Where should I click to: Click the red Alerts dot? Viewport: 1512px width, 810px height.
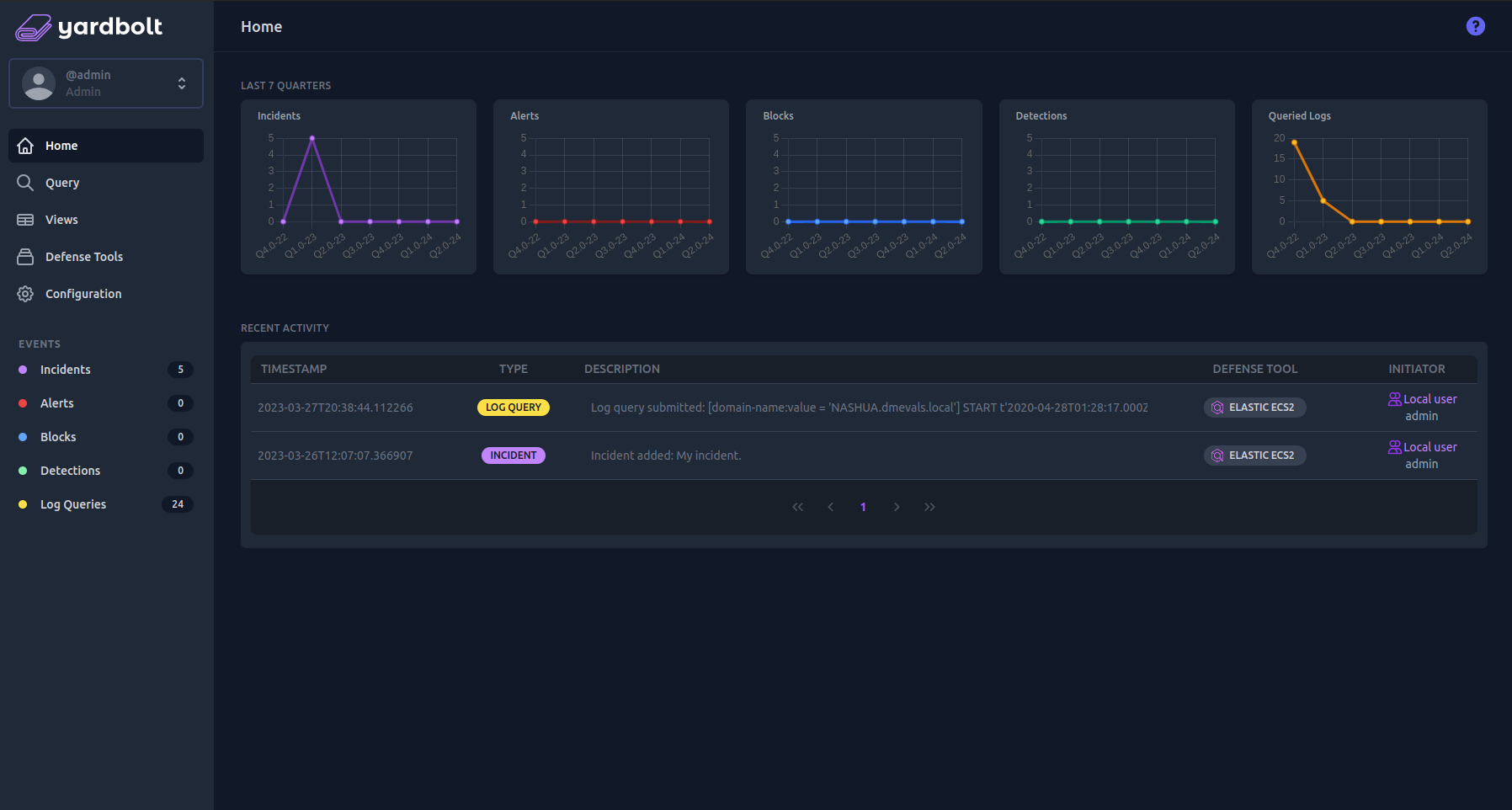click(x=23, y=403)
